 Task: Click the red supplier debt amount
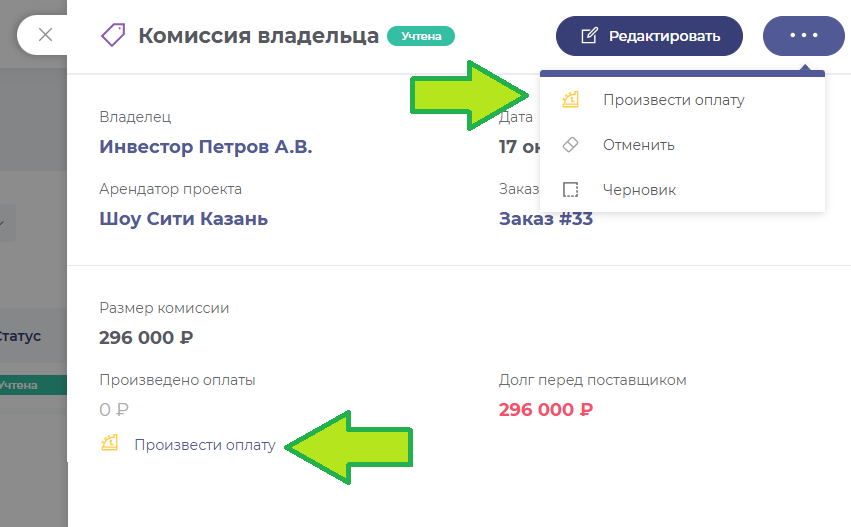pyautogui.click(x=546, y=409)
